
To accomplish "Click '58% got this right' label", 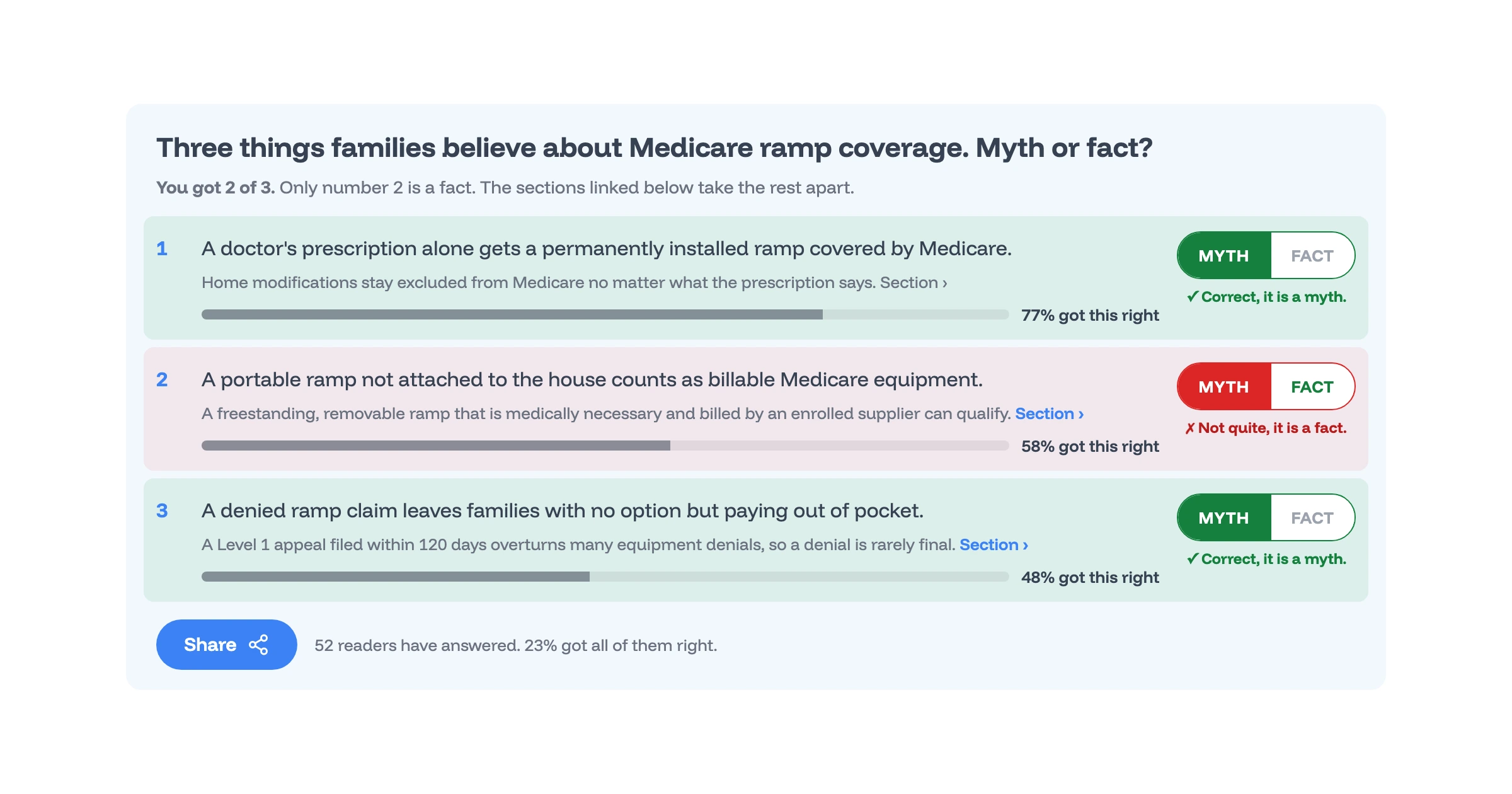I will 1090,446.
